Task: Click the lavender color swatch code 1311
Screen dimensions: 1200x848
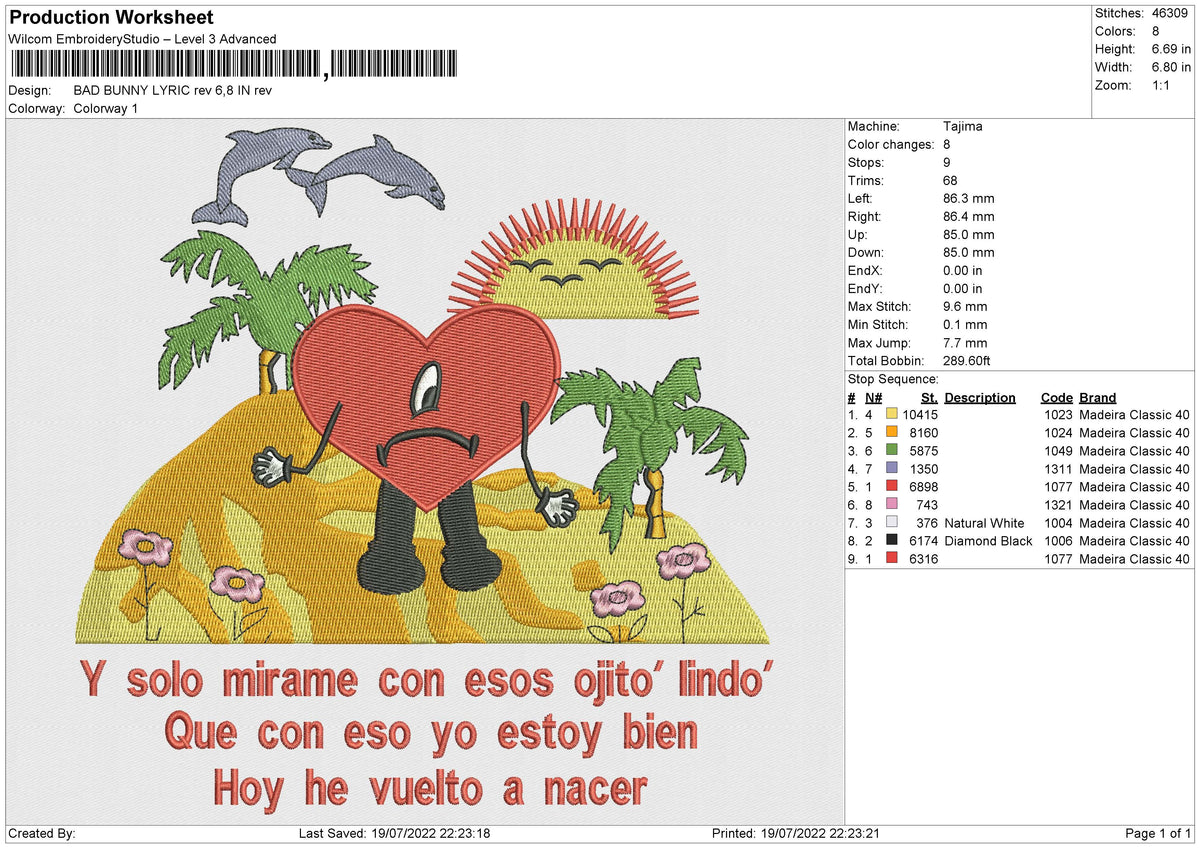Action: (892, 469)
